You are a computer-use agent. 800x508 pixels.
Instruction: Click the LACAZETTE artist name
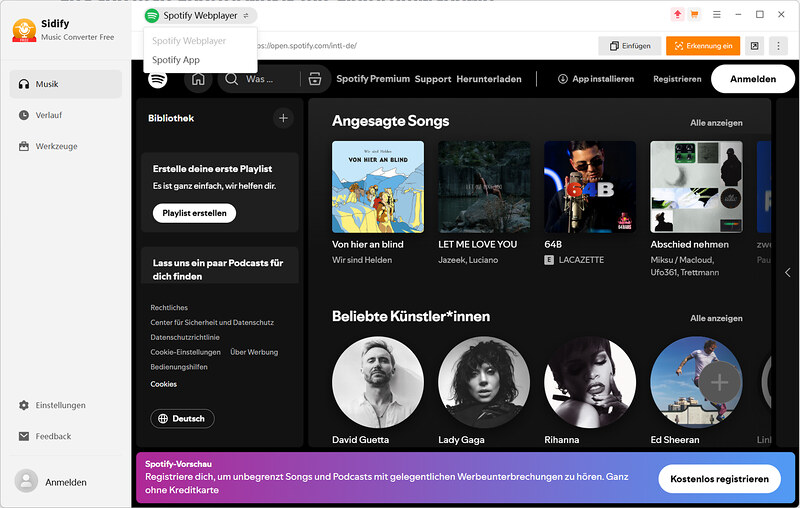click(x=581, y=260)
